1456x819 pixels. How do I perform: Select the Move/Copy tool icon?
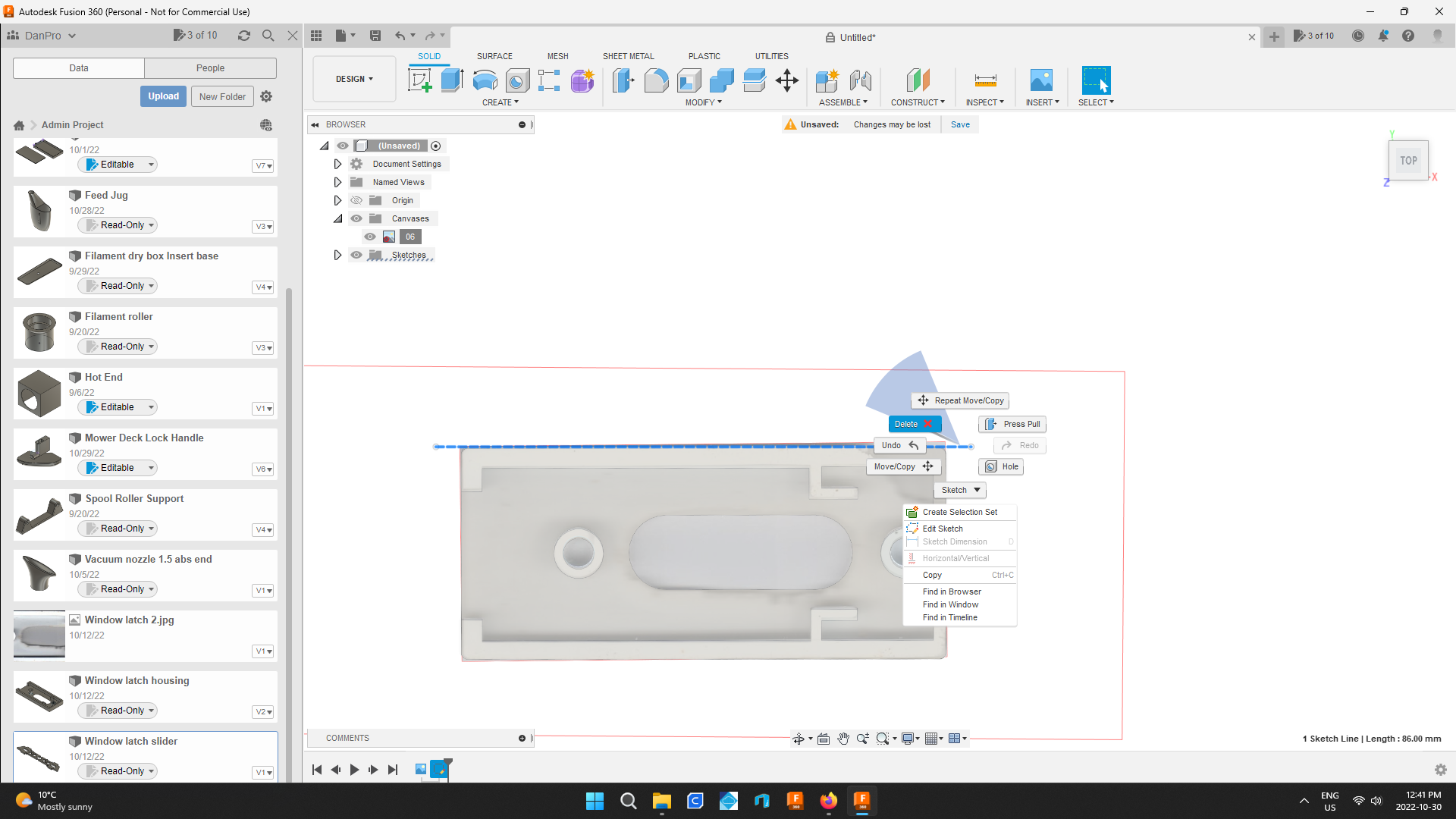927,466
